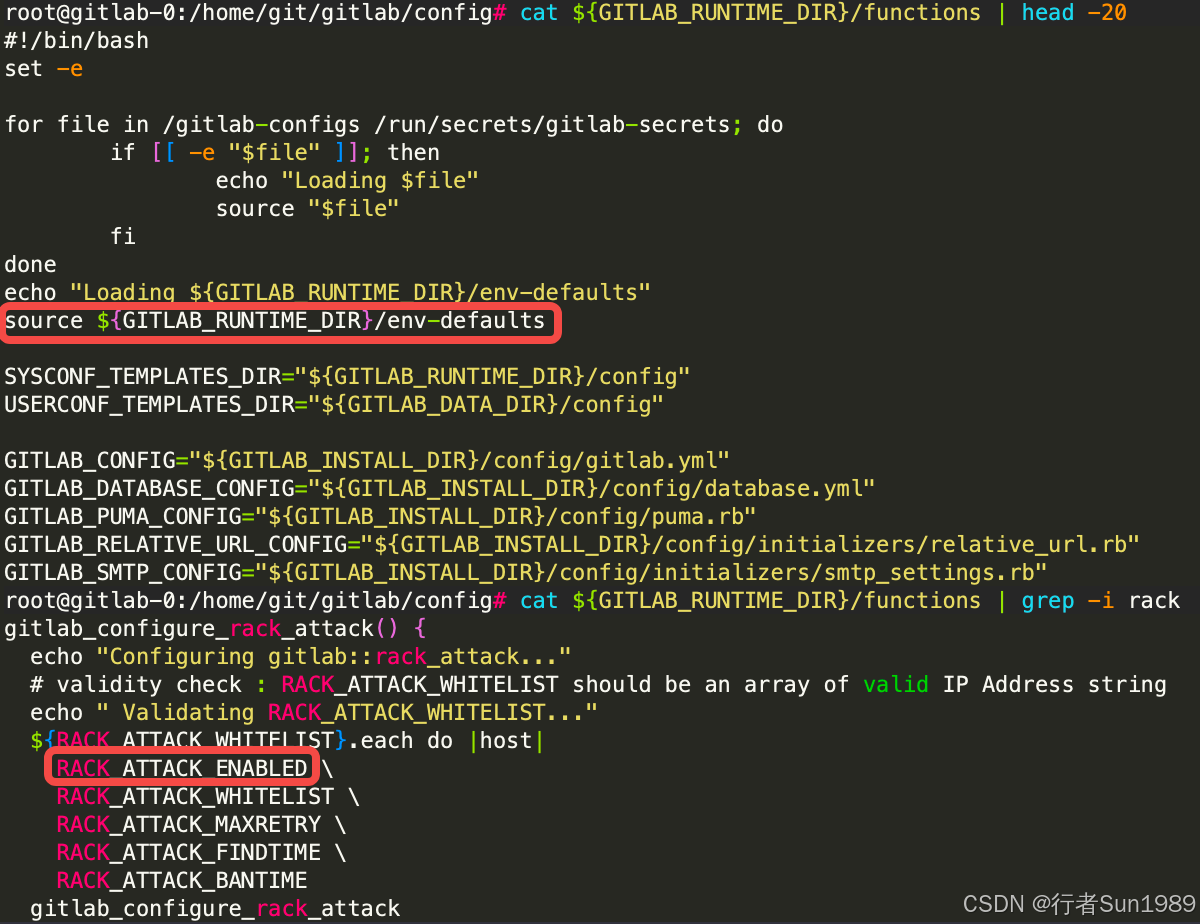Click the 'source "$file"' line
The image size is (1200, 924).
click(308, 209)
